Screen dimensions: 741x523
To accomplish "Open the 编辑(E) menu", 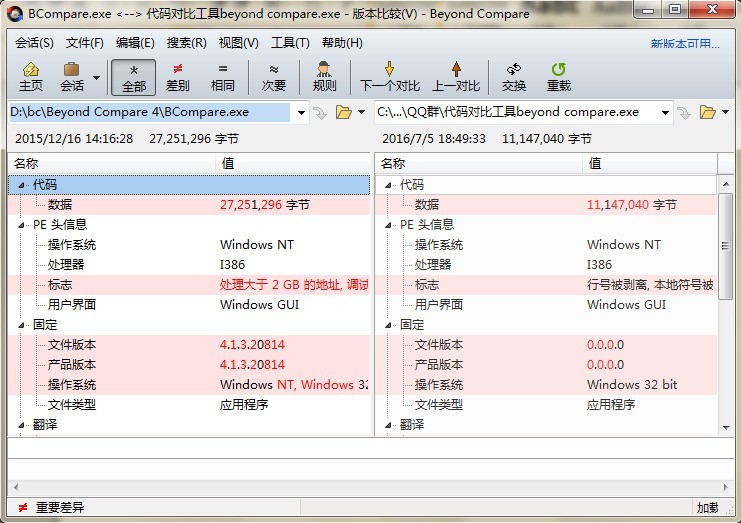I will click(135, 43).
